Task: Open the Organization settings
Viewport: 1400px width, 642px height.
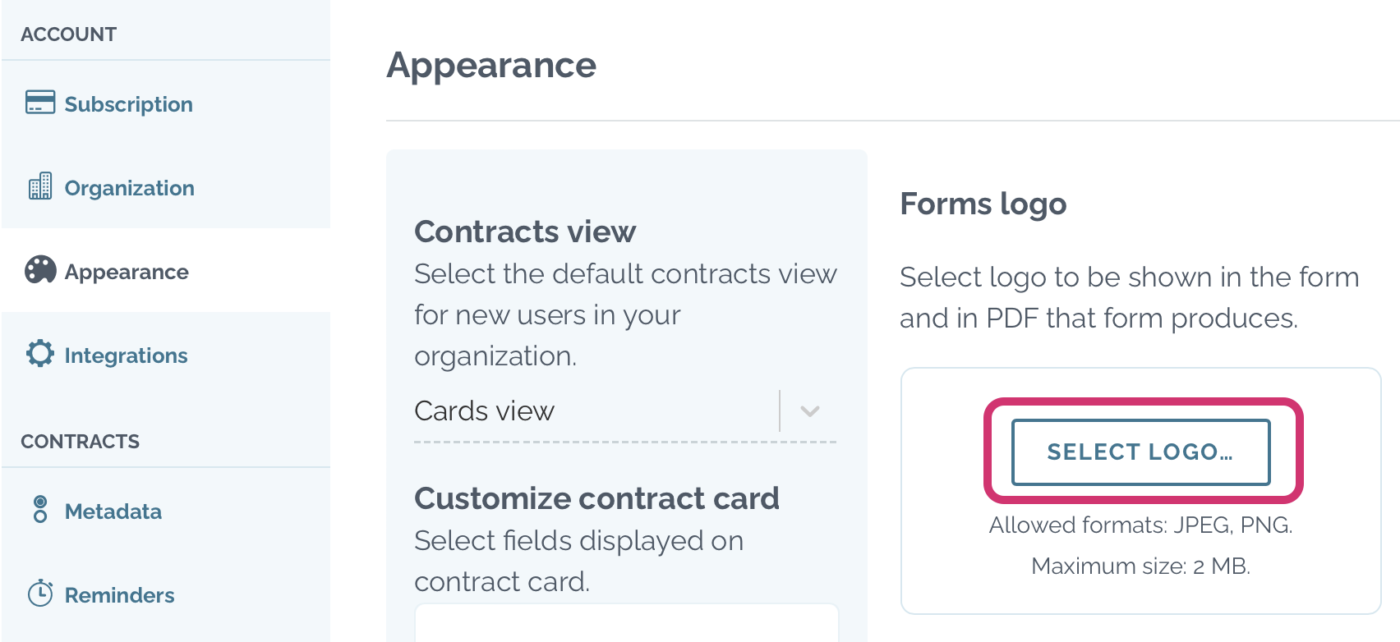Action: (x=129, y=187)
